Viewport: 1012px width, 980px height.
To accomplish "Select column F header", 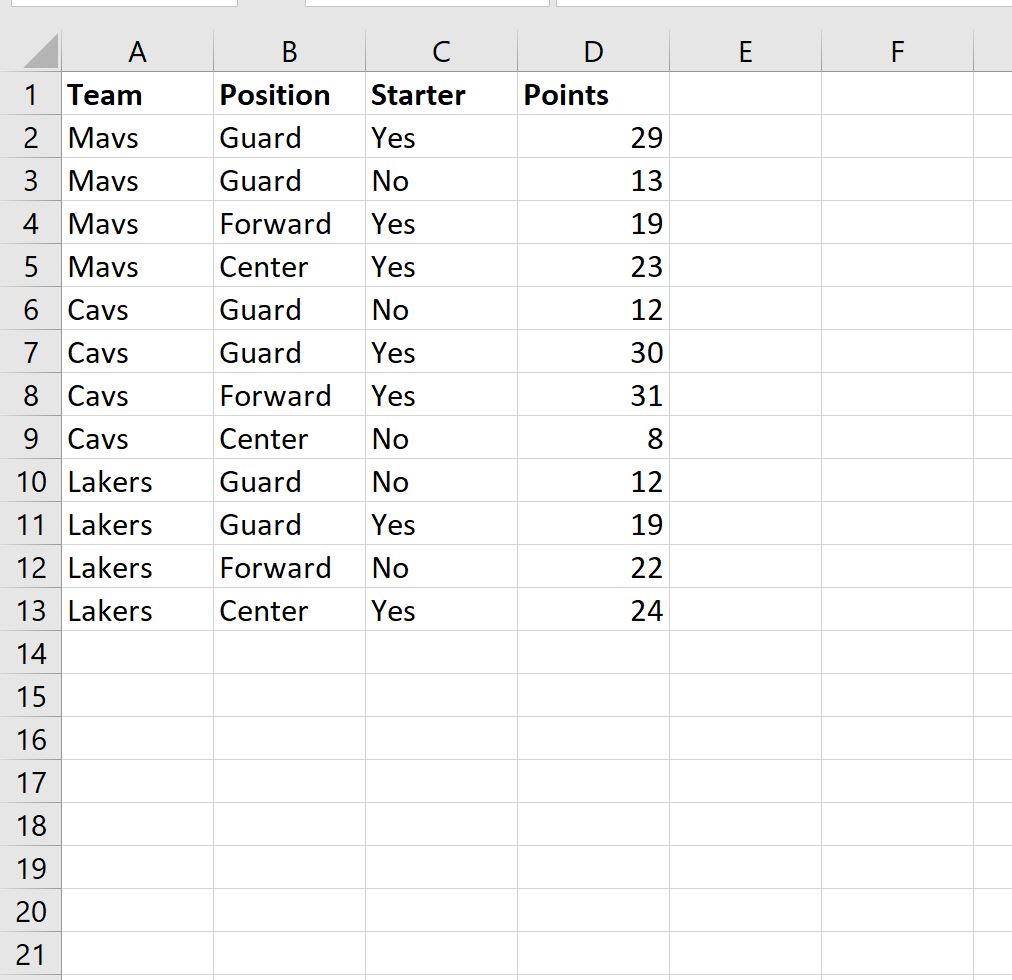I will tap(897, 52).
